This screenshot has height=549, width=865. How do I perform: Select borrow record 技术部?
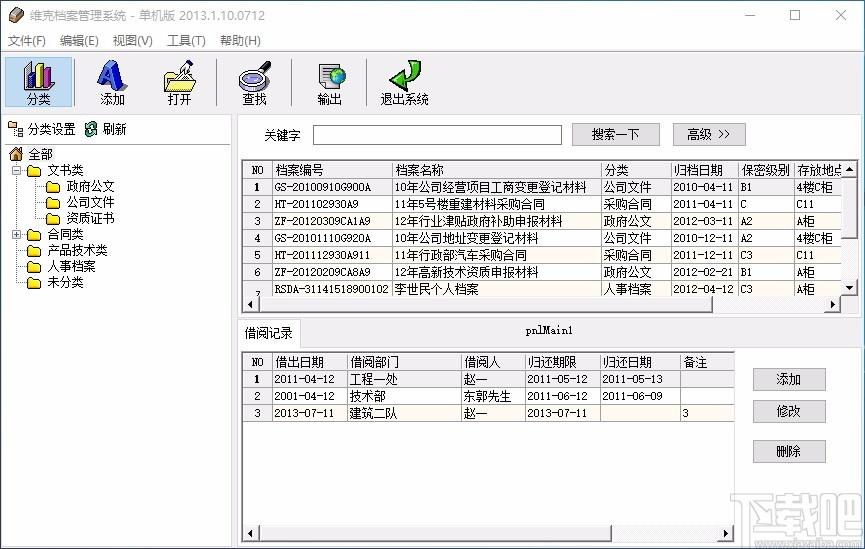click(489, 396)
